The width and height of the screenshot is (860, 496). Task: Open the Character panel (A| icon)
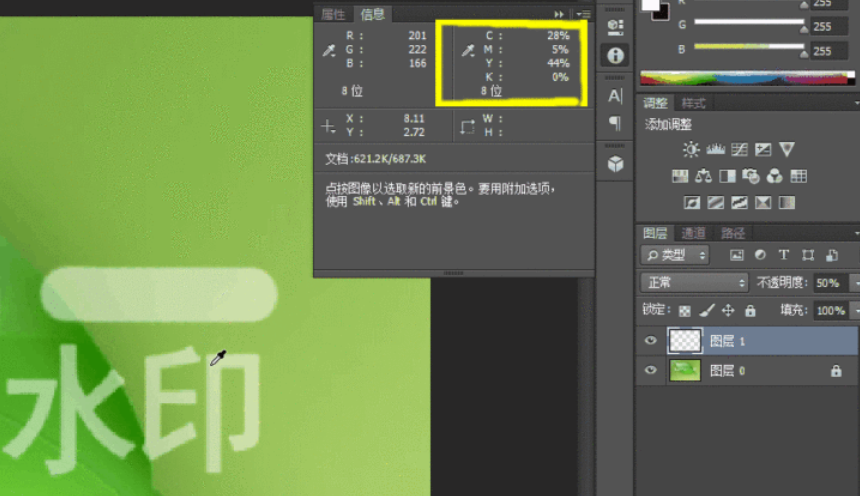(x=615, y=96)
